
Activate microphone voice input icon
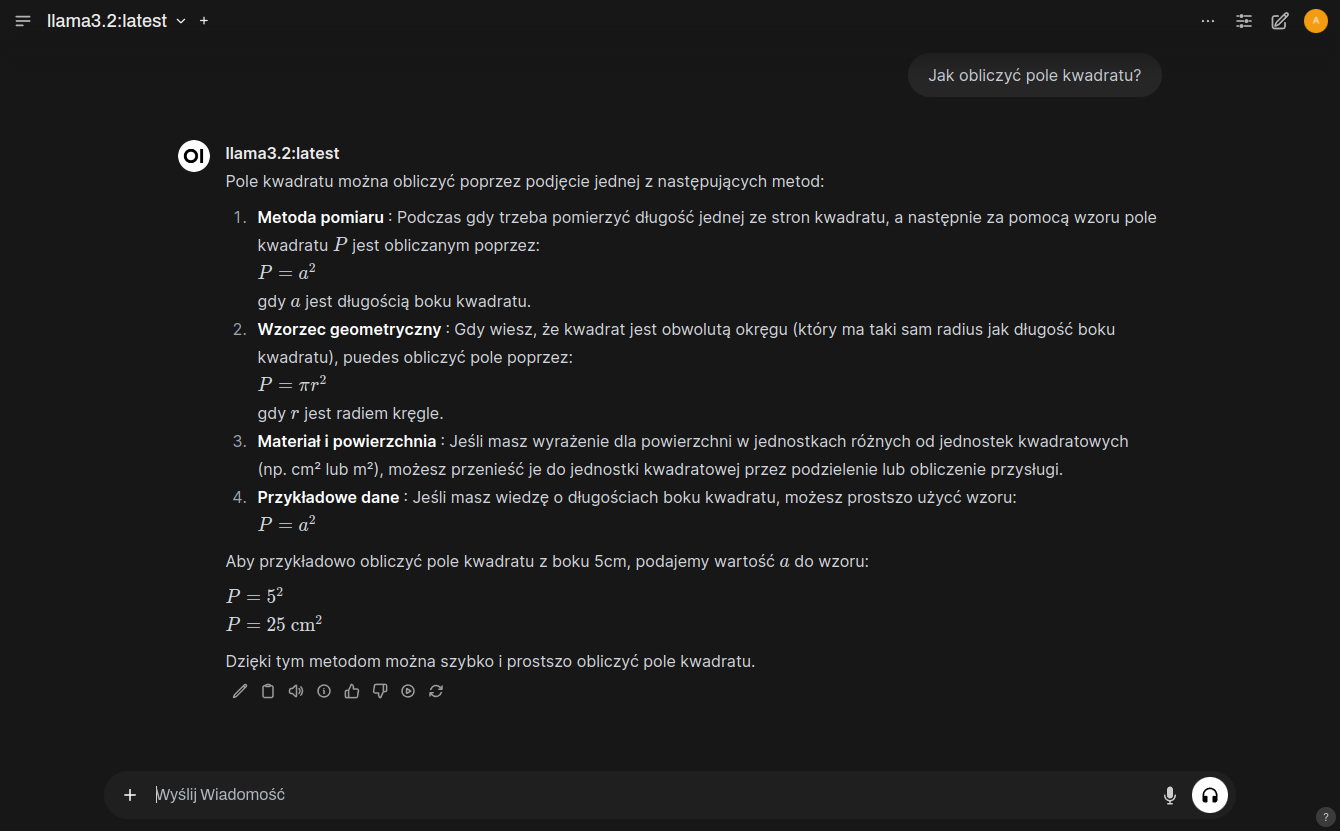[1170, 795]
